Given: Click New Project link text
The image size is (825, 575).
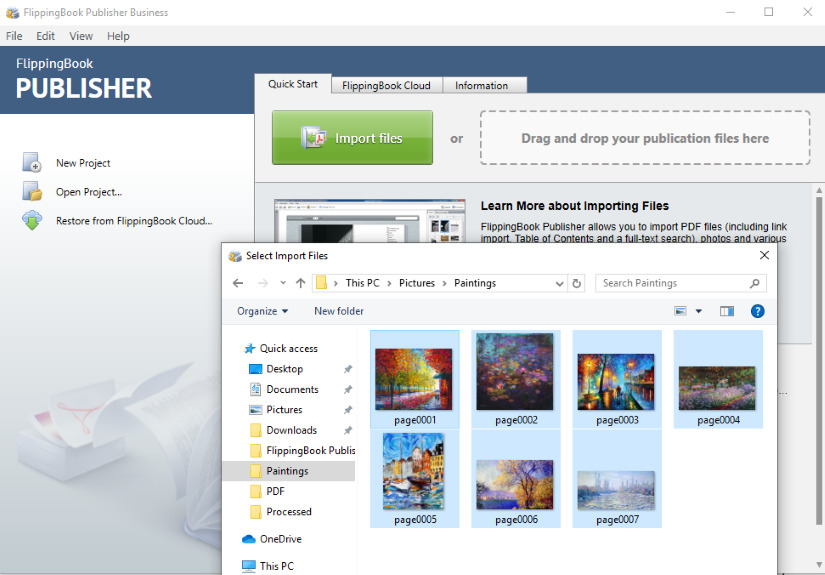Looking at the screenshot, I should 83,163.
